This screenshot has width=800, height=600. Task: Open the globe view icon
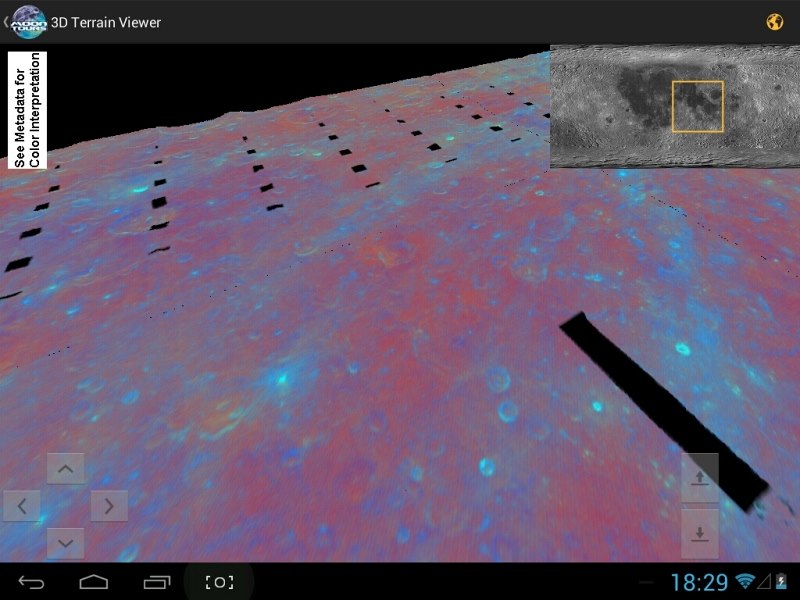tap(774, 22)
